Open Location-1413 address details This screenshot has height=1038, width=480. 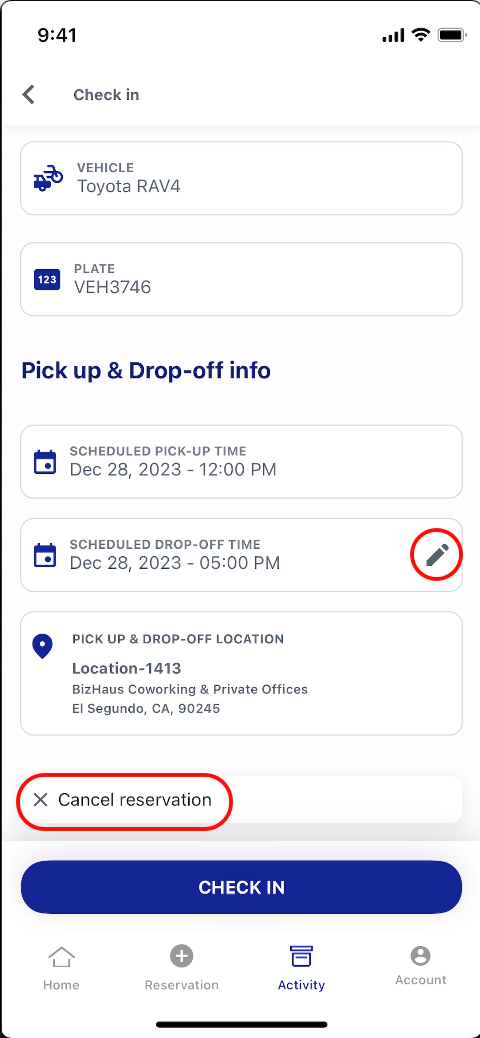coord(241,673)
